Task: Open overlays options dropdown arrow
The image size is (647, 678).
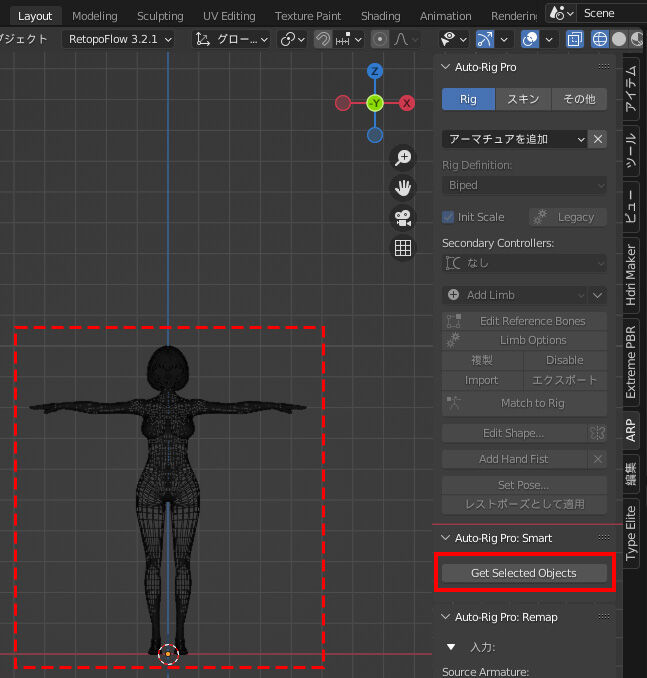Action: (x=549, y=40)
